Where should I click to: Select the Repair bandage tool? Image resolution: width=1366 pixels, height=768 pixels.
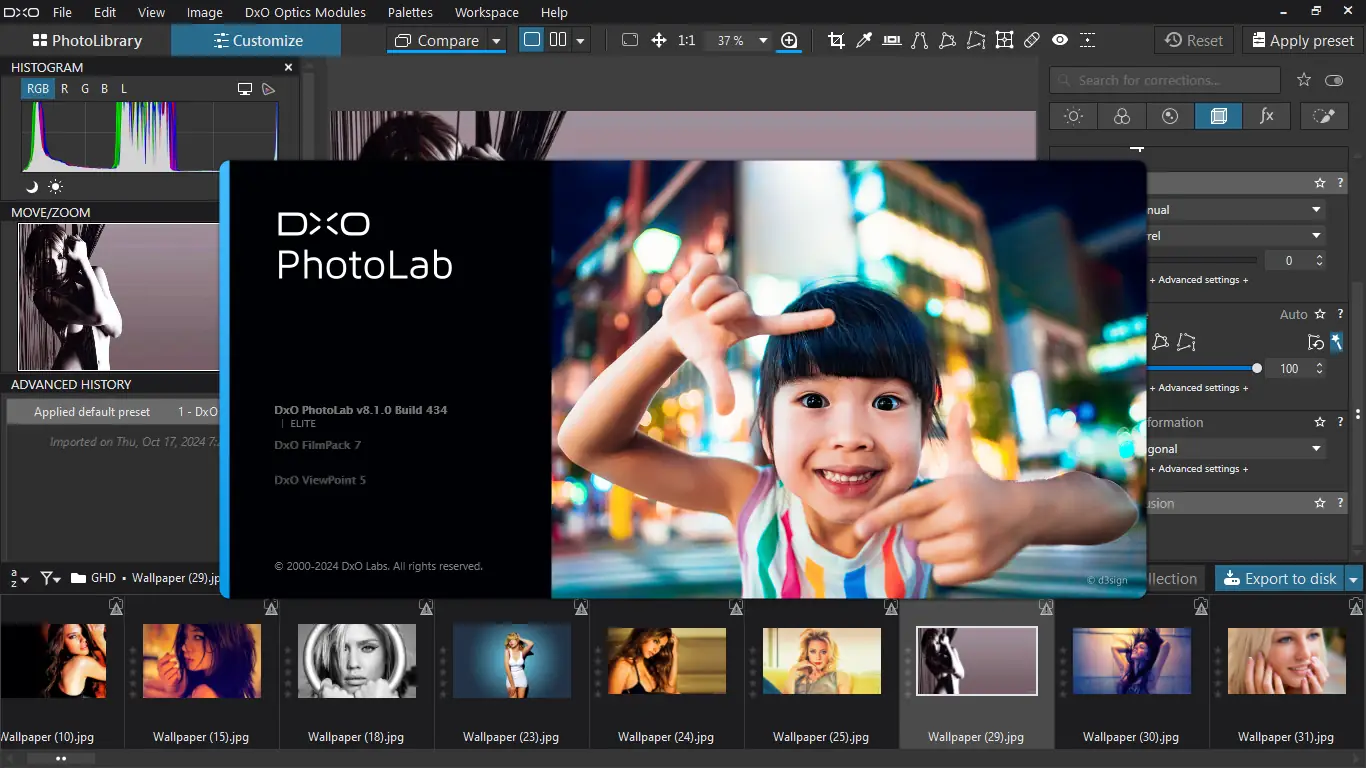tap(1032, 41)
